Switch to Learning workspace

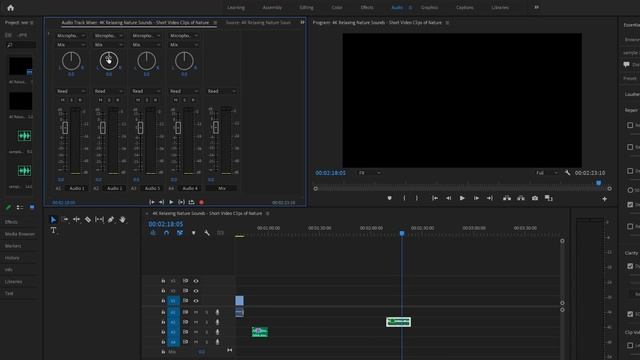[236, 7]
